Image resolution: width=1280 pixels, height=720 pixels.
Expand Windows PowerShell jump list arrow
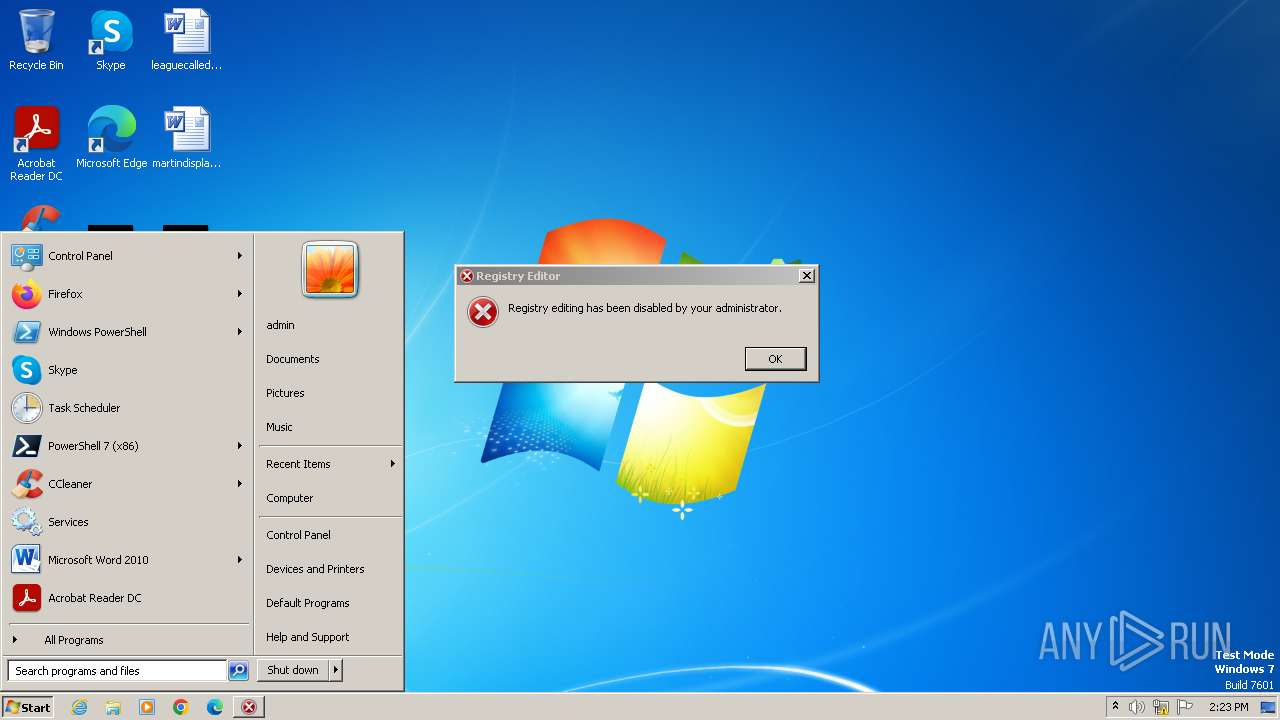click(240, 332)
